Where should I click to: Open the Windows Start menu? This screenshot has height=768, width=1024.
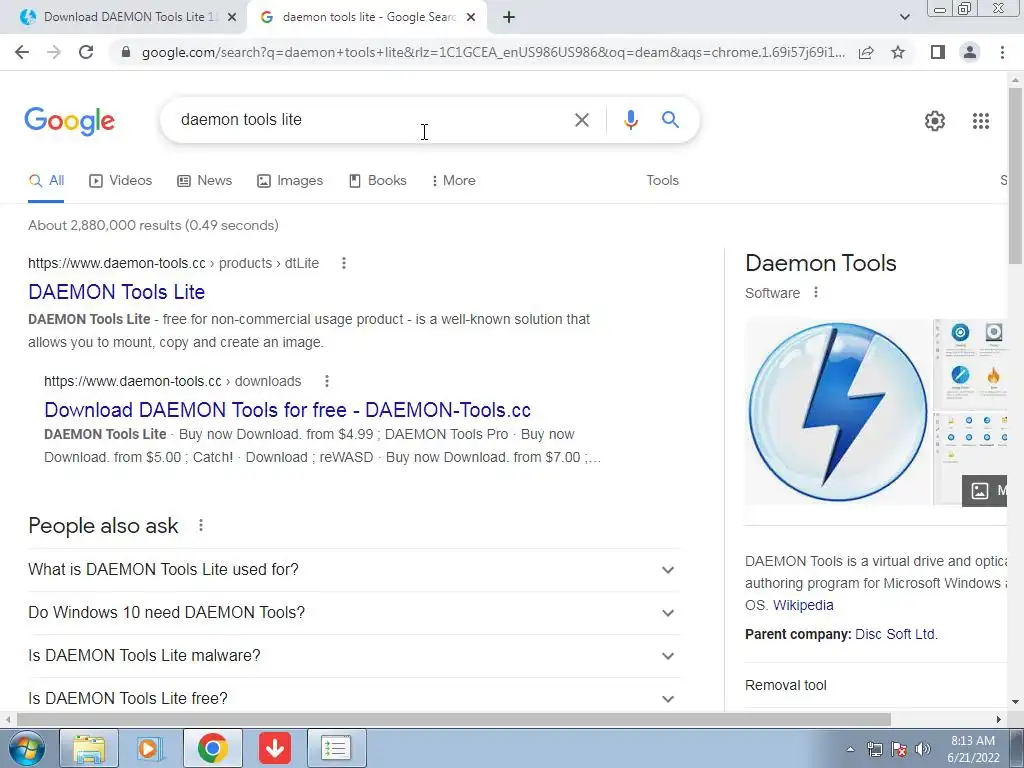26,748
